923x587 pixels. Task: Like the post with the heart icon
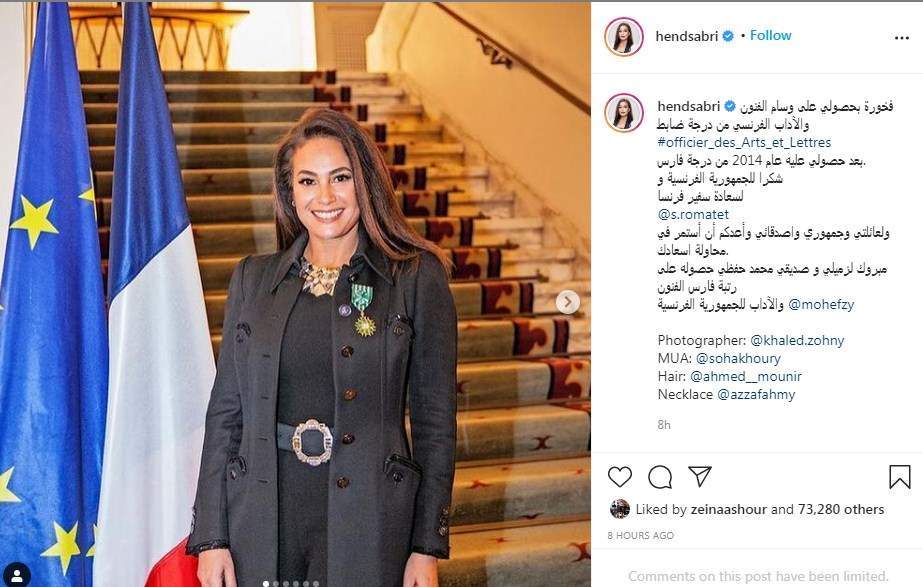point(619,476)
